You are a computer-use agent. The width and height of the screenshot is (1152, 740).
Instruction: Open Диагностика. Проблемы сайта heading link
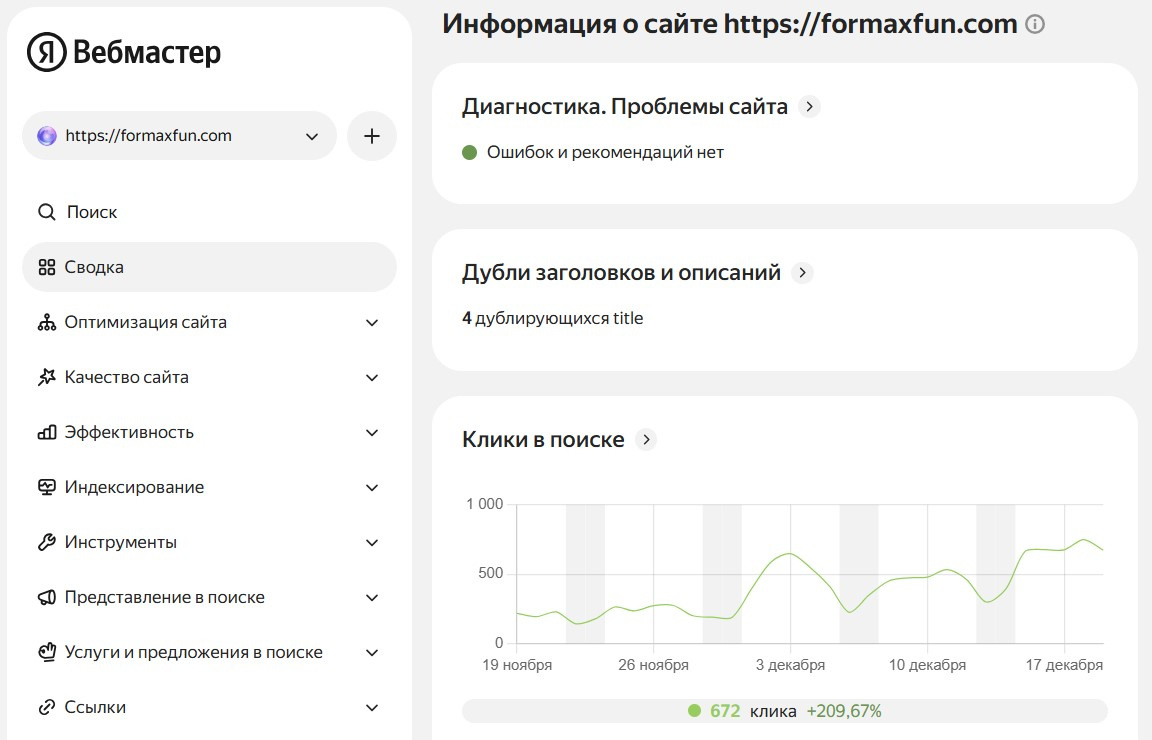pos(624,107)
